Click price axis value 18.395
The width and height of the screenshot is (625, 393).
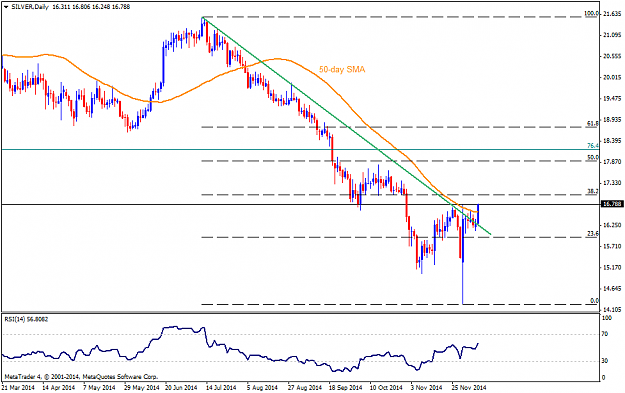[612, 141]
